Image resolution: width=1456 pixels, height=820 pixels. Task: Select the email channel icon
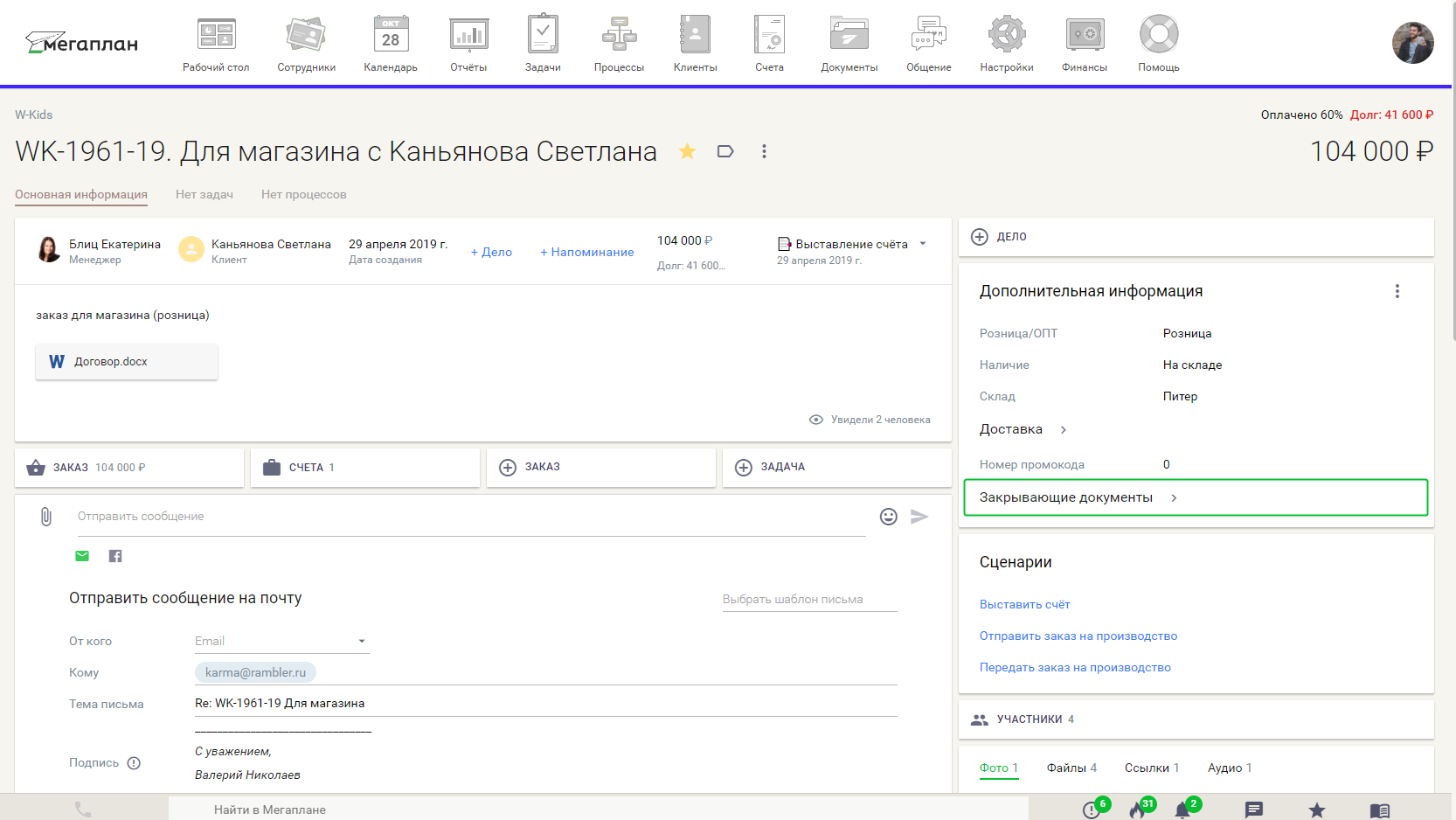click(82, 556)
